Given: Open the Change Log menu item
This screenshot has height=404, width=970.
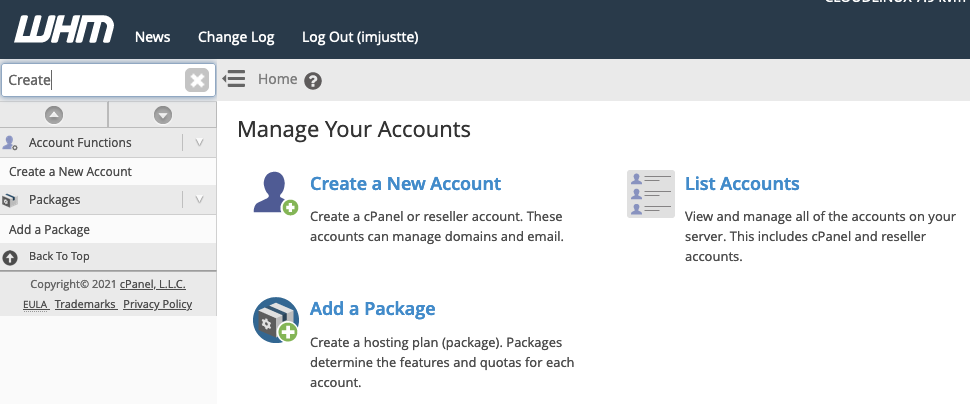Looking at the screenshot, I should (236, 37).
